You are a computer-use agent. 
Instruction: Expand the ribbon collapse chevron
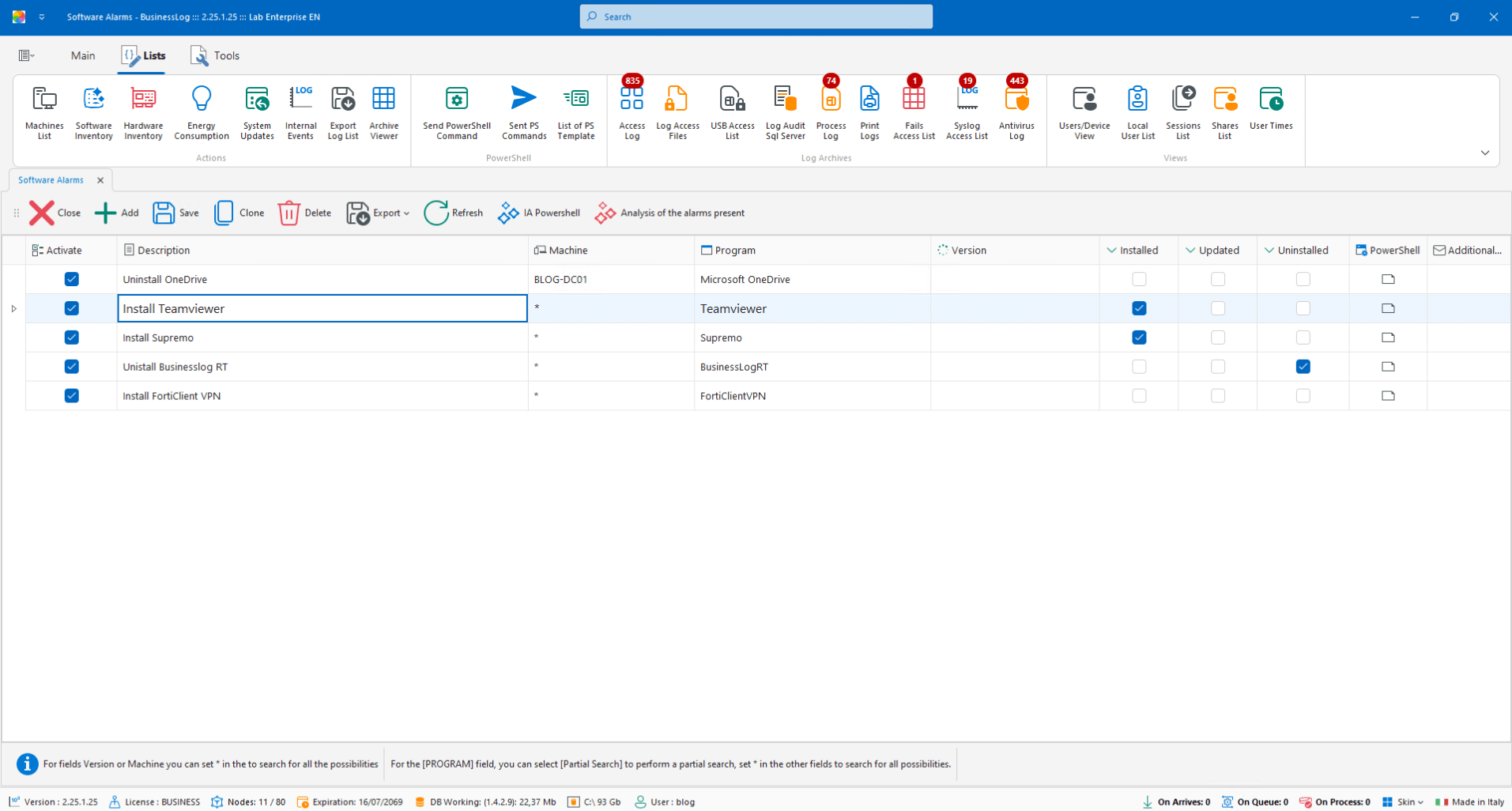point(1484,153)
